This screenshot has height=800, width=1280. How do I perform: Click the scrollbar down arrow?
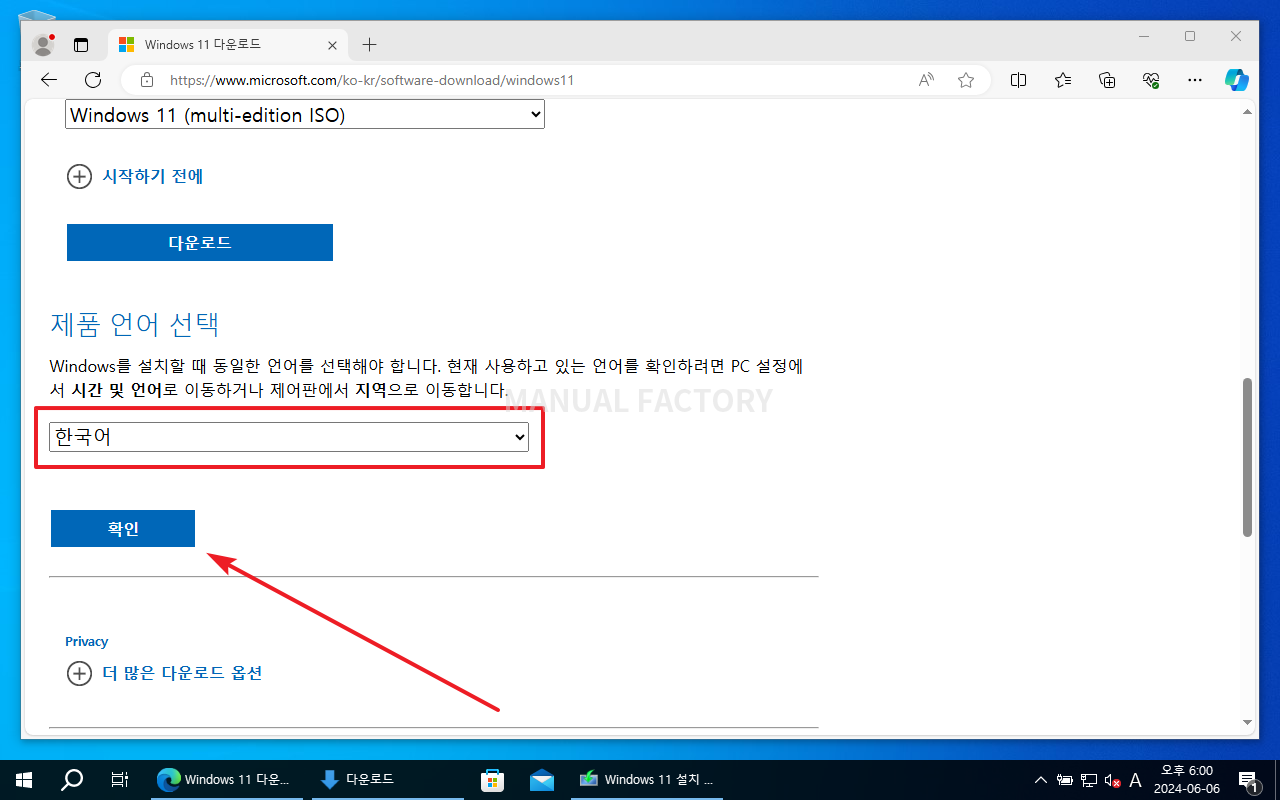(1247, 722)
